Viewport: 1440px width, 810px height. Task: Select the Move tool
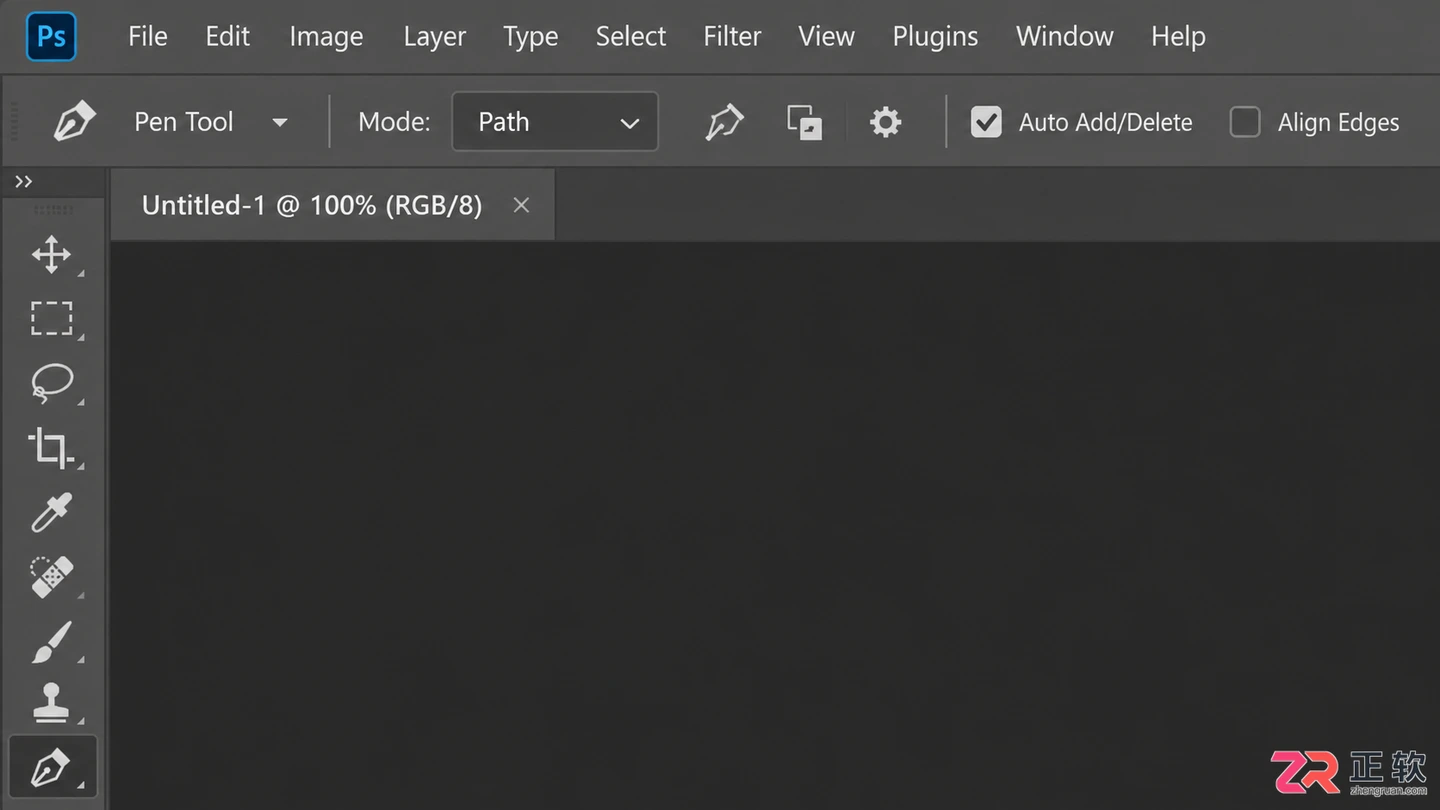pyautogui.click(x=51, y=255)
